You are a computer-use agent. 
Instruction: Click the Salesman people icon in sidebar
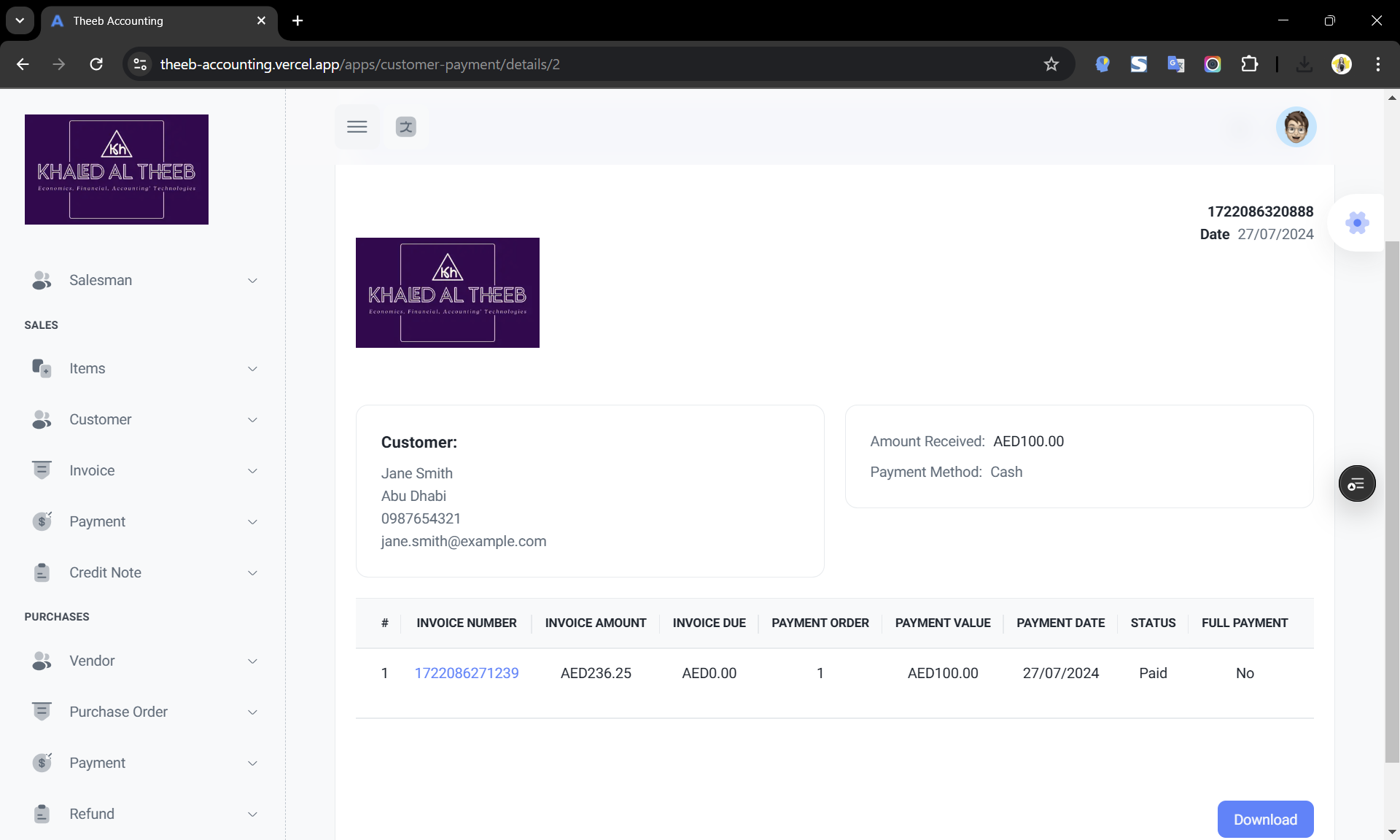[x=42, y=280]
